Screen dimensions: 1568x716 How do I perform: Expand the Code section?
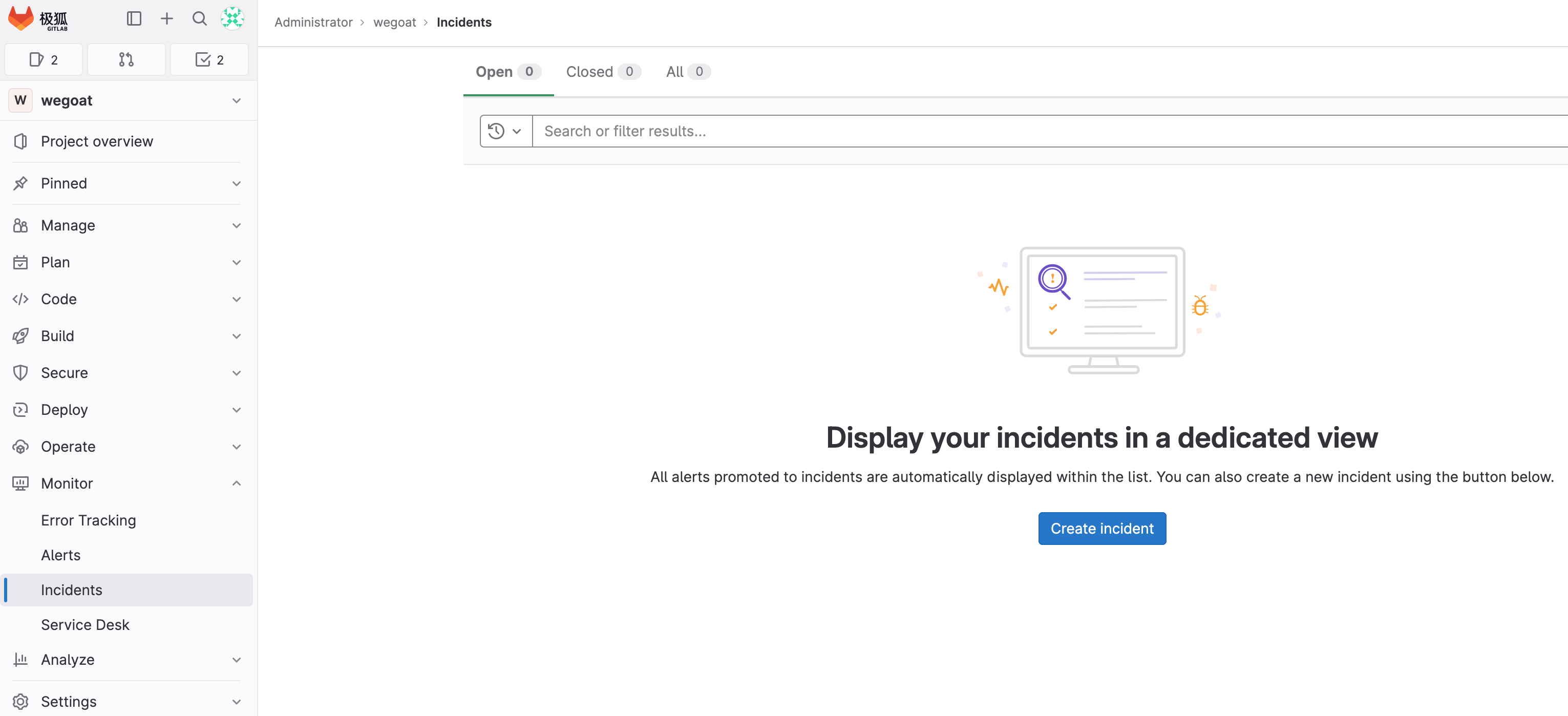[x=236, y=299]
